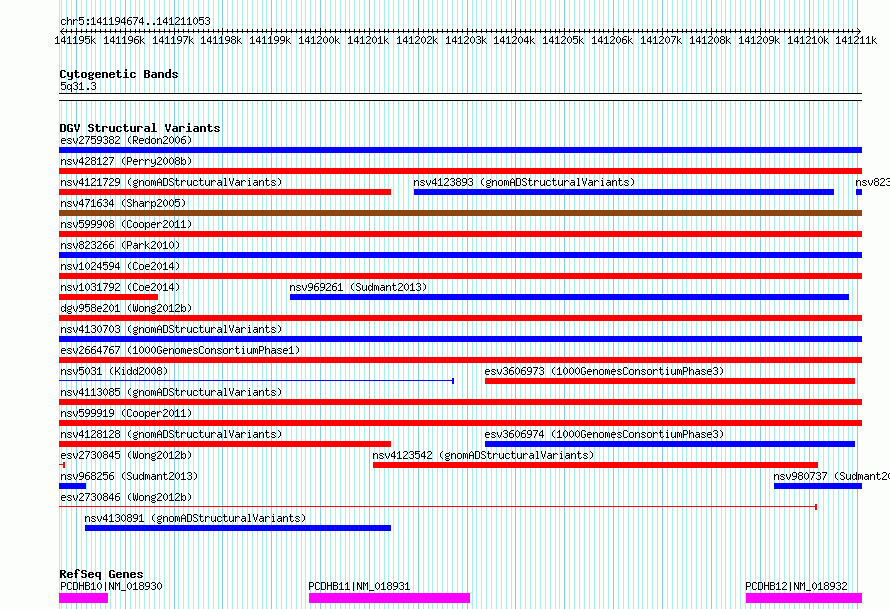Click the RefSeq Genes track title
890x609 pixels.
point(101,574)
